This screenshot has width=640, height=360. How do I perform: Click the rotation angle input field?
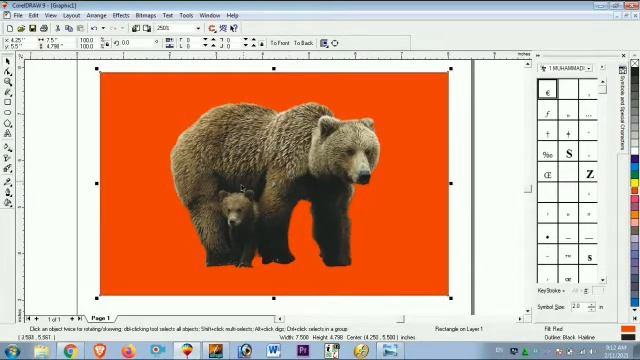(136, 42)
